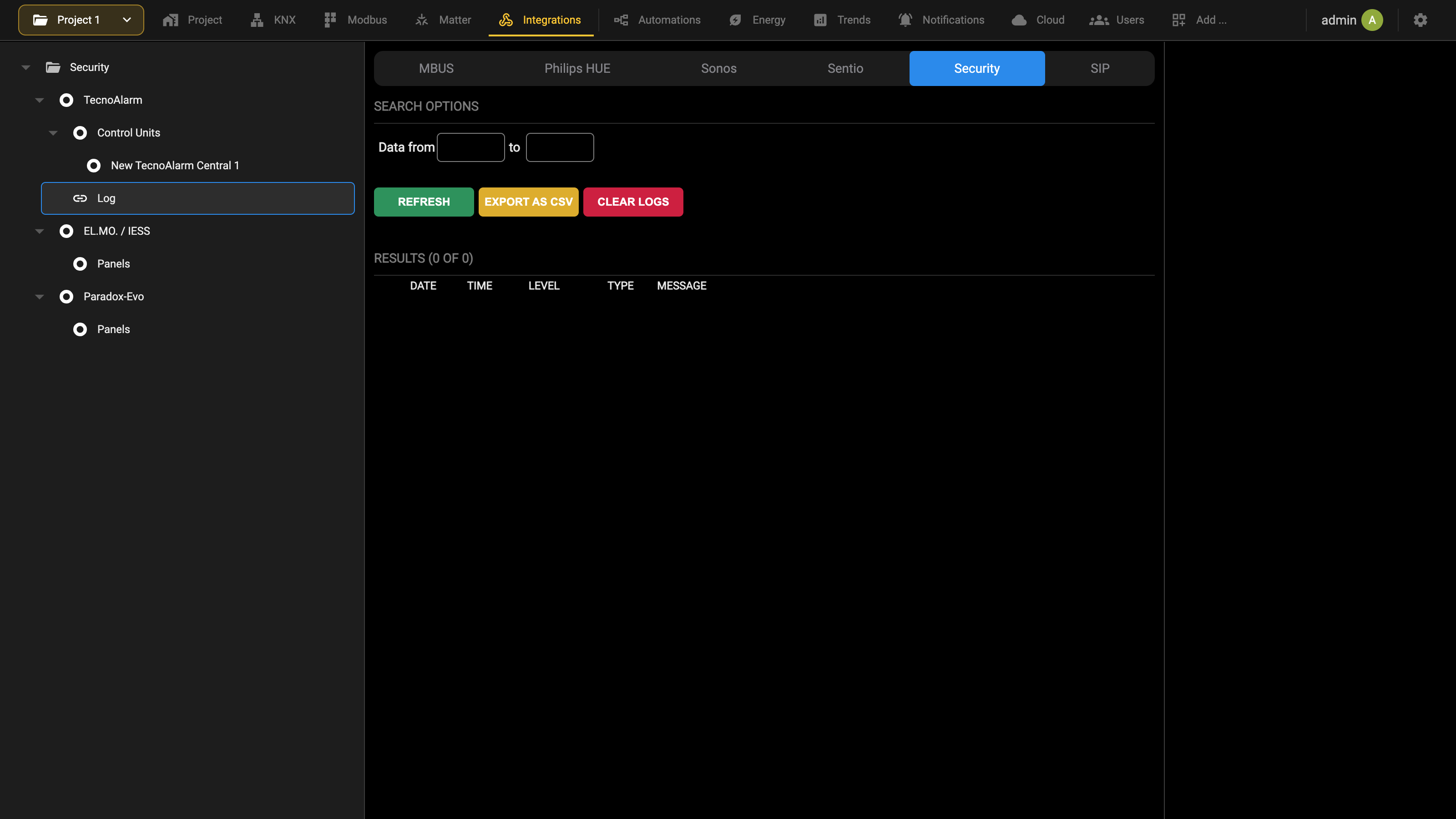This screenshot has height=819, width=1456.
Task: Click the Project house icon in navbar
Action: click(x=170, y=20)
